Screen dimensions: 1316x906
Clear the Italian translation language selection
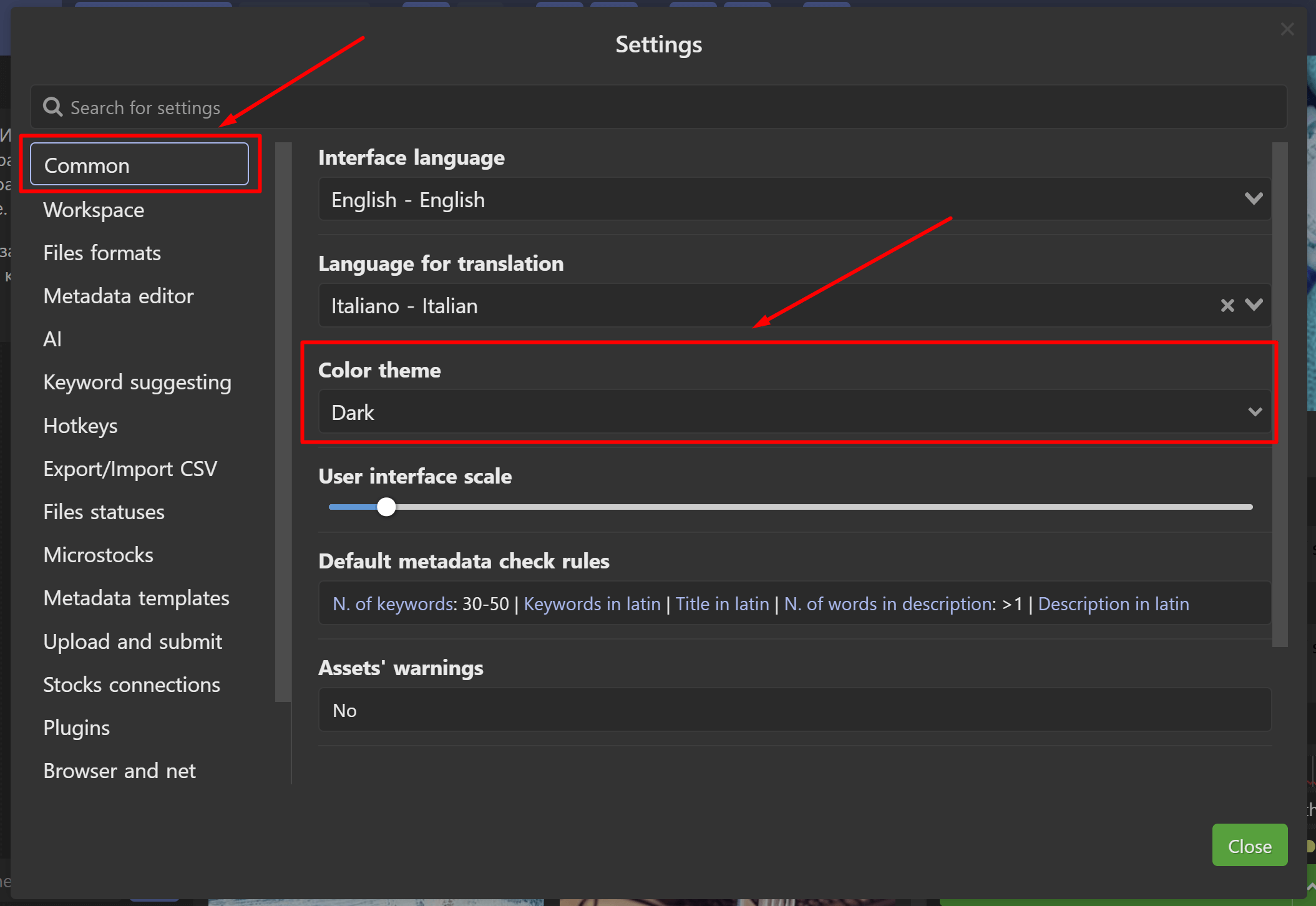pyautogui.click(x=1227, y=305)
